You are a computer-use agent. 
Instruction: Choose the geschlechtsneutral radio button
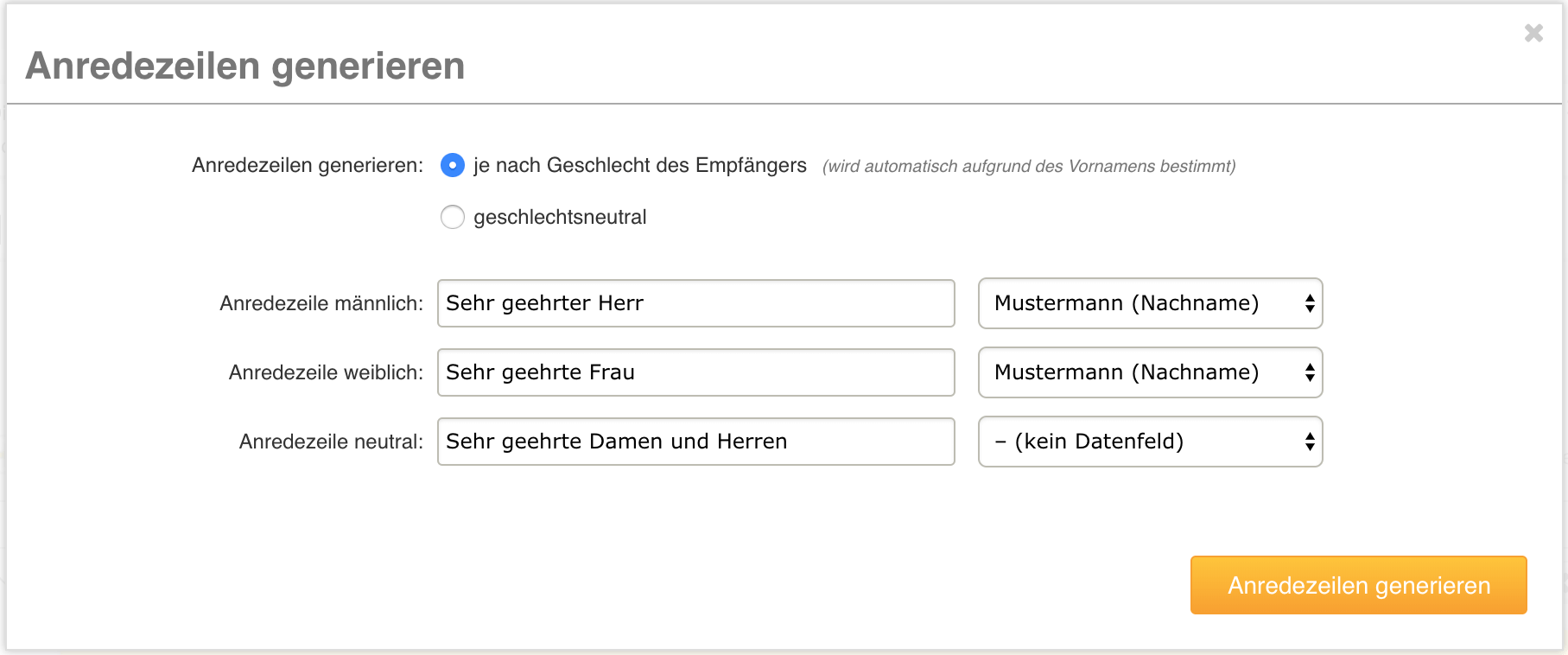coord(453,217)
